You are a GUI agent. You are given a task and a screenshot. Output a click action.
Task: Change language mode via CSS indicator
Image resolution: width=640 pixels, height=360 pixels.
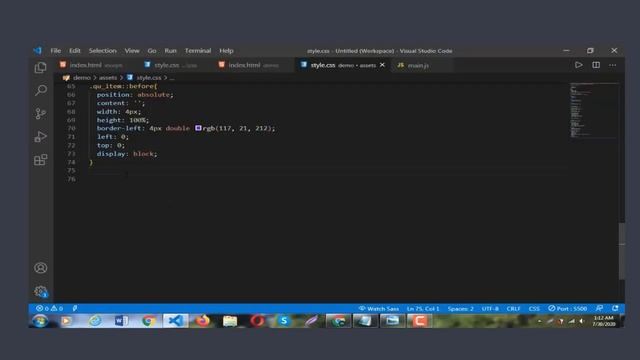pyautogui.click(x=534, y=309)
